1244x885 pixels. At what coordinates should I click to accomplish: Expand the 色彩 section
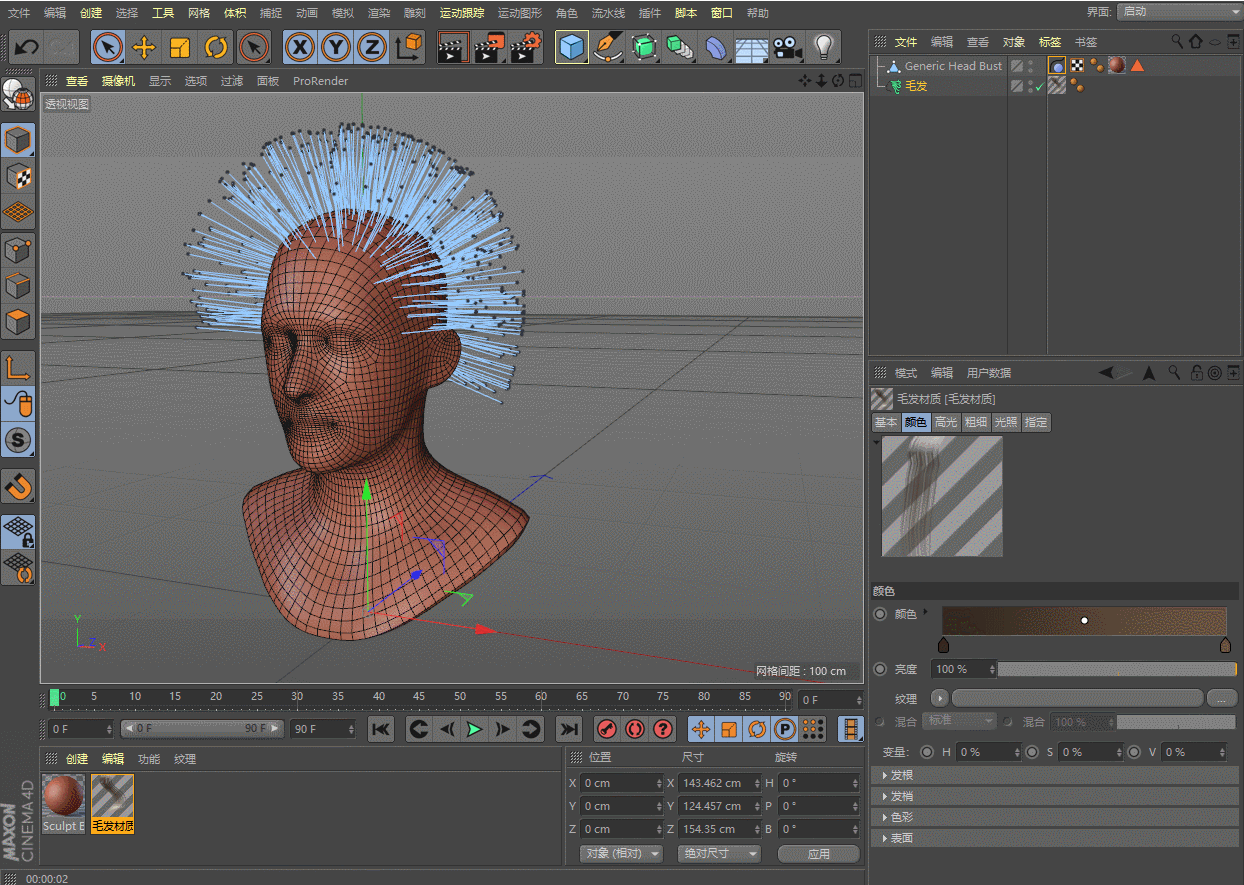click(1055, 817)
